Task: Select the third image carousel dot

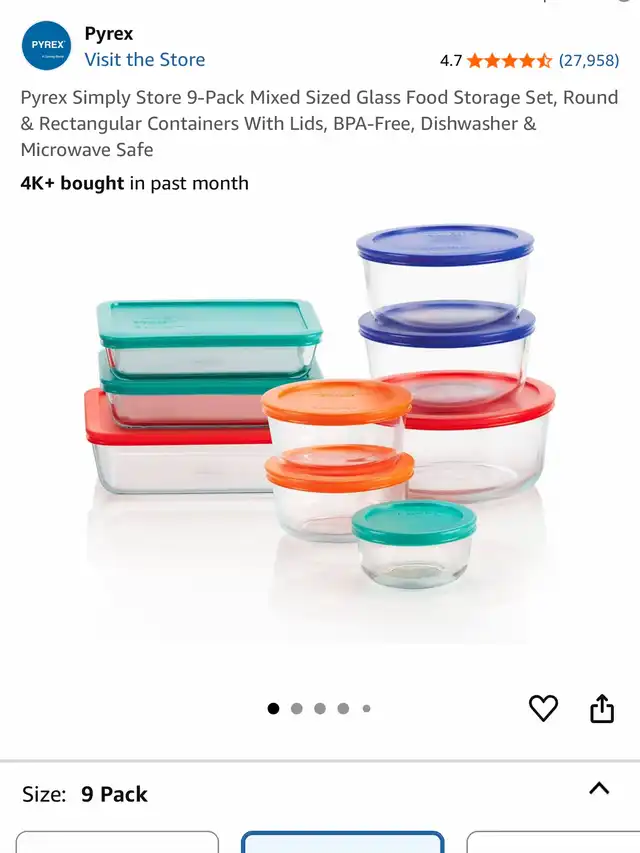Action: (320, 708)
